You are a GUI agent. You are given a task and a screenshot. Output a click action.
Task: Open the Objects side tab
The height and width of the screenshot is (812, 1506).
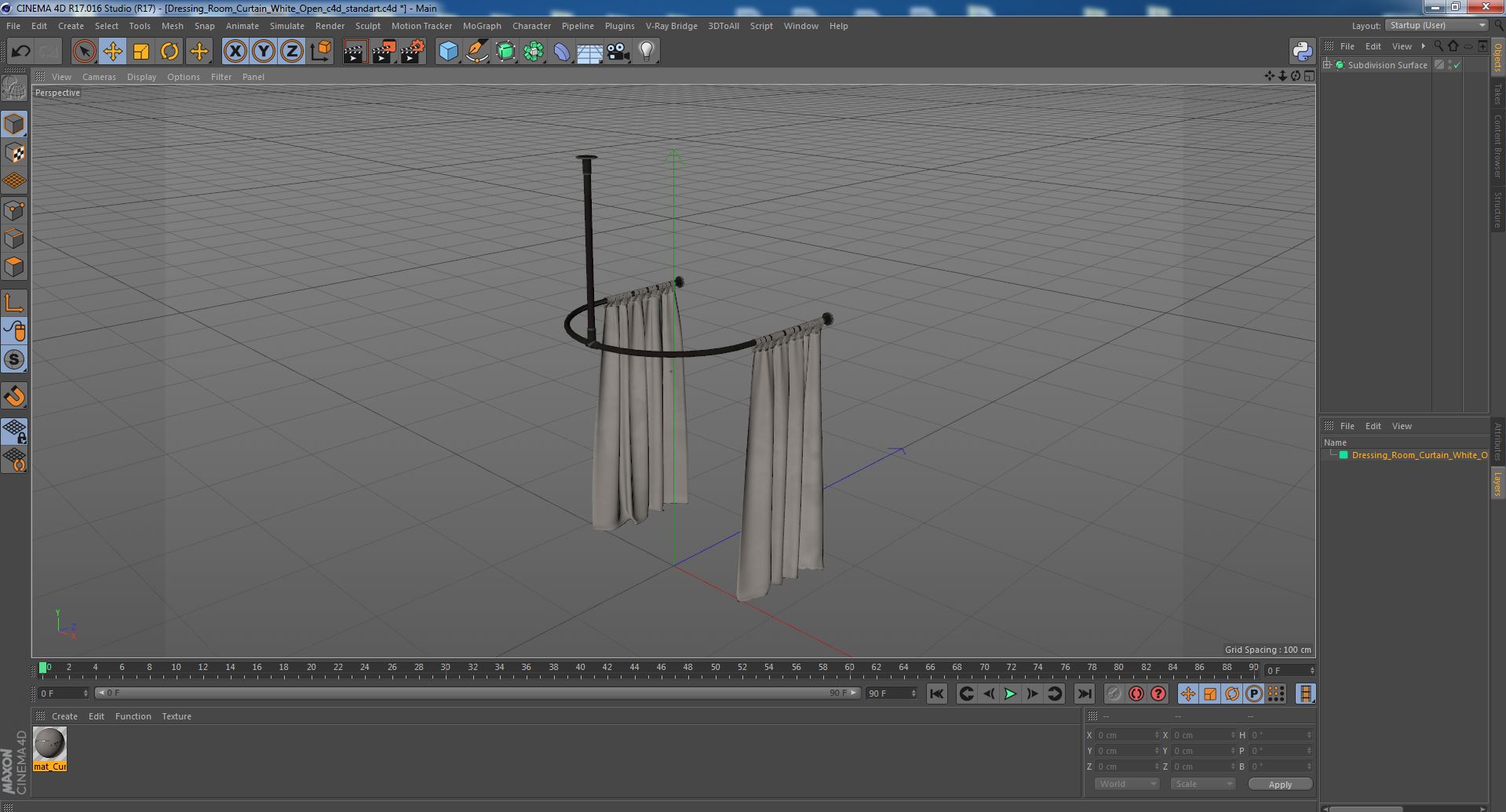point(1498,58)
